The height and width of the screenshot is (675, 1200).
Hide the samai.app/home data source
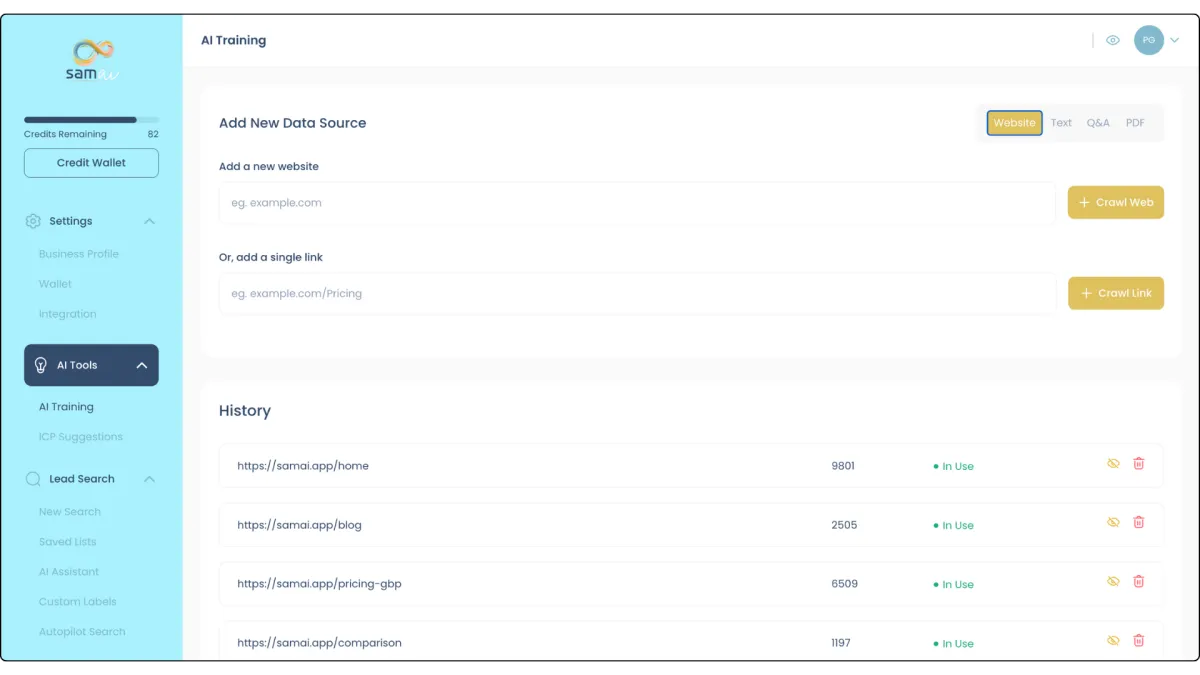pyautogui.click(x=1113, y=464)
